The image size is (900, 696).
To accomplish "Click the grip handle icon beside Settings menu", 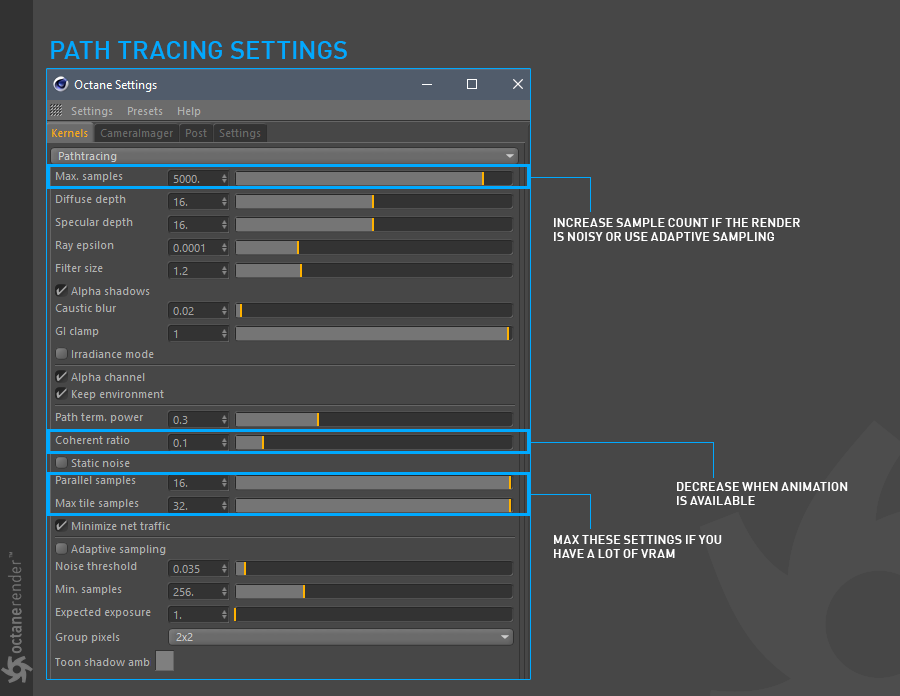I will tap(56, 111).
